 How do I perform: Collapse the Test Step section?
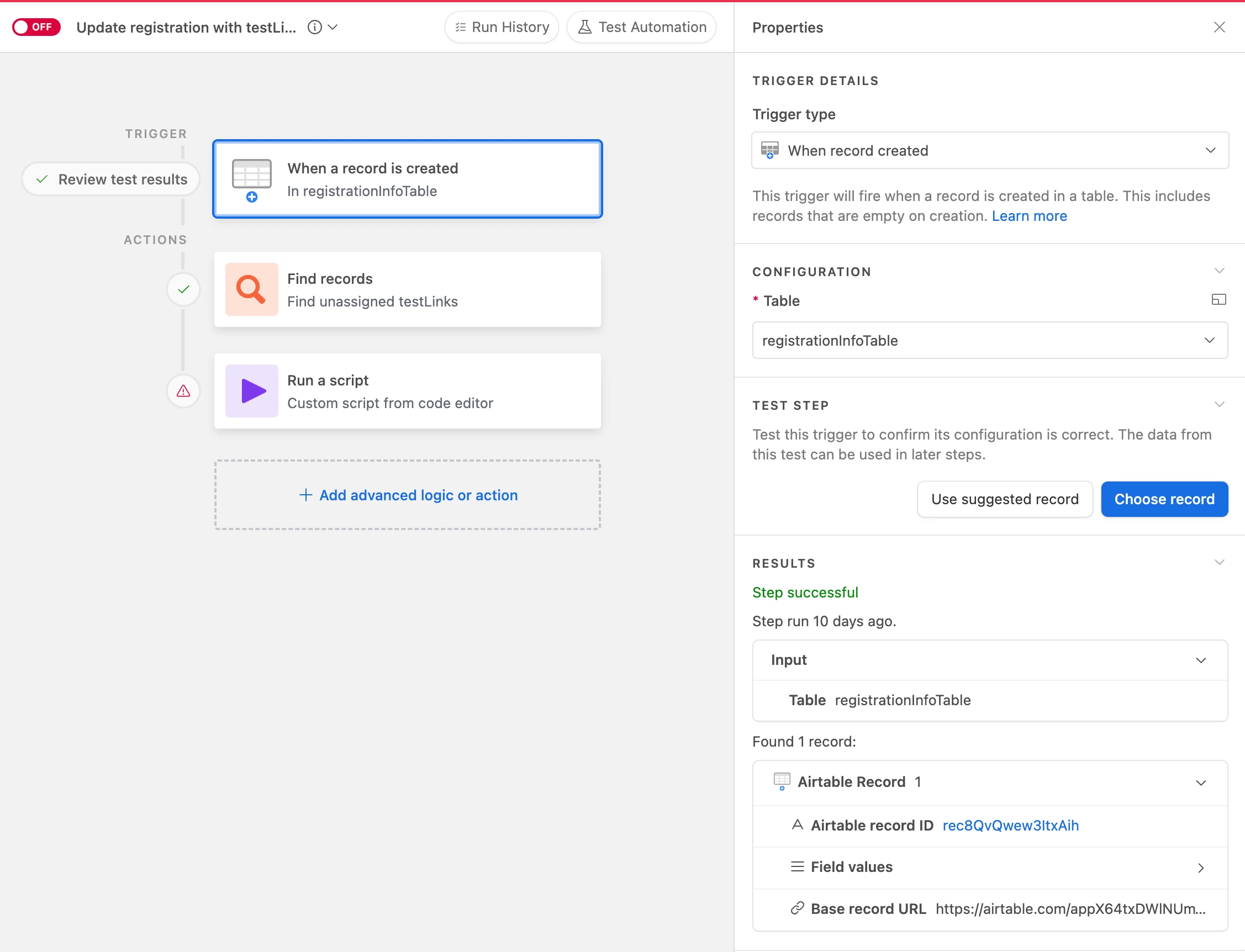click(1219, 405)
